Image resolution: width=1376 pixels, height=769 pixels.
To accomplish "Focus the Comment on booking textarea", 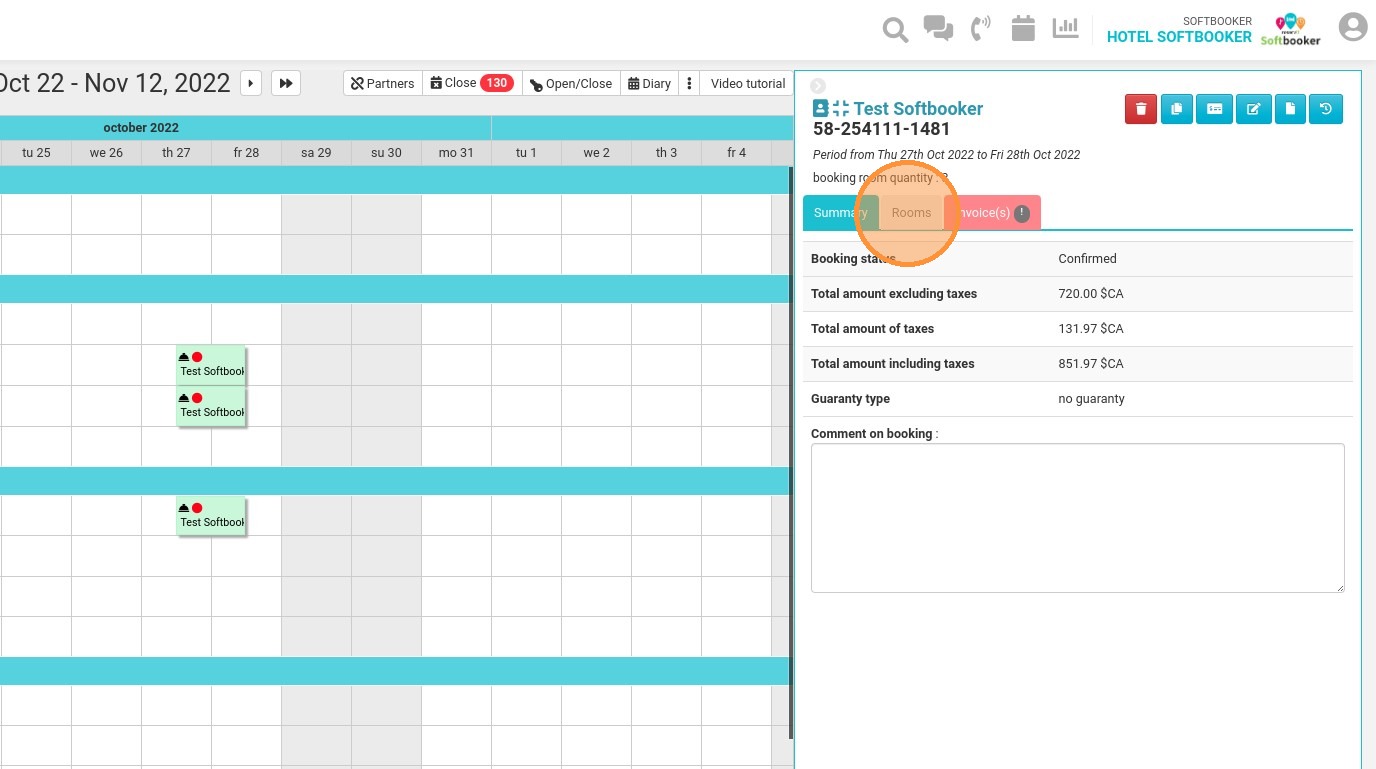I will [x=1077, y=518].
